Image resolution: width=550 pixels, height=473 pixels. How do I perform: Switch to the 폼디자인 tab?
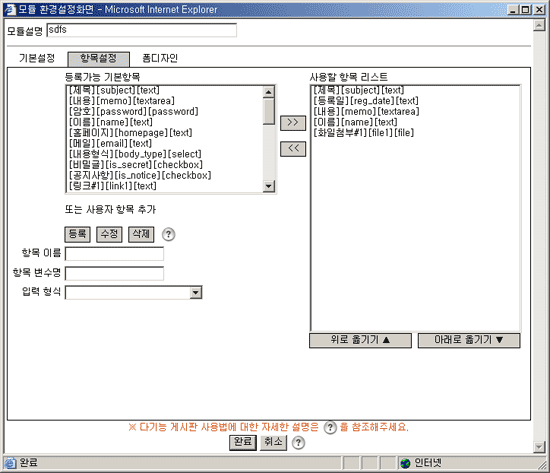tap(160, 58)
